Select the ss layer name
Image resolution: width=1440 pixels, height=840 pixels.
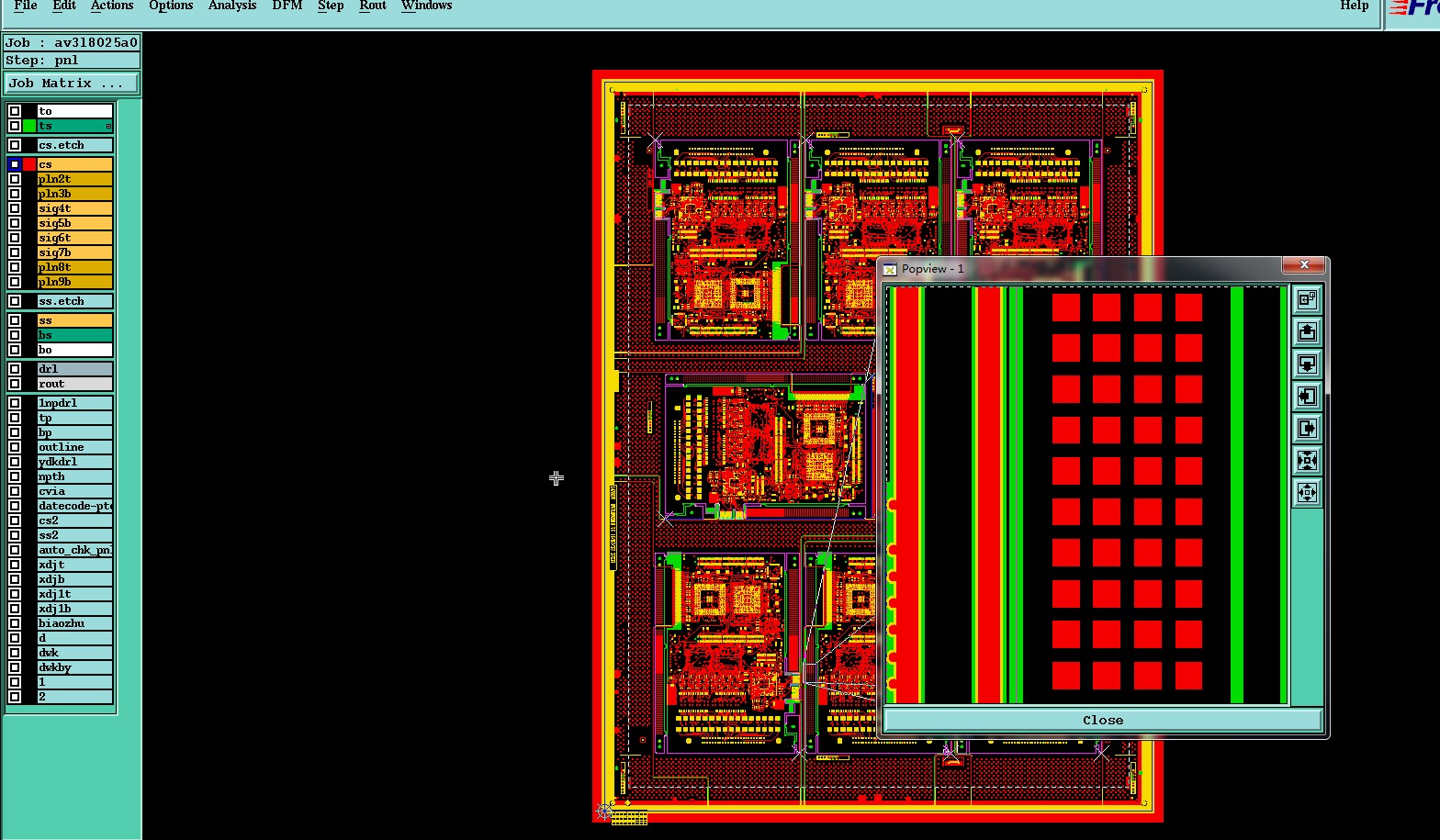point(74,320)
